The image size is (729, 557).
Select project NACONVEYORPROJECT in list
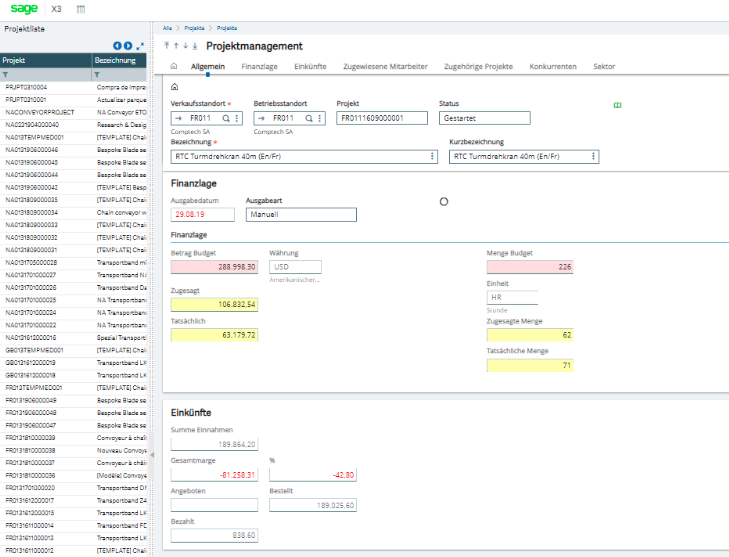click(x=73, y=112)
